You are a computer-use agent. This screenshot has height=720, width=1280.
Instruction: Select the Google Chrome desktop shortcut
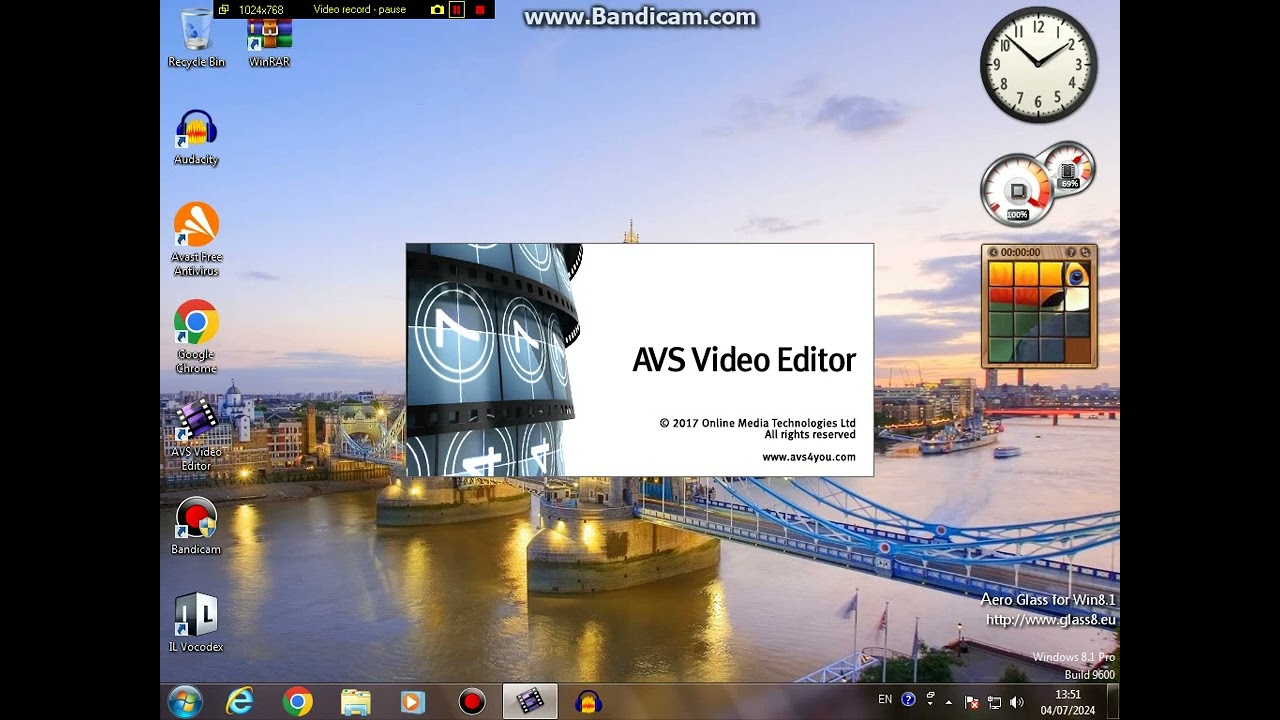pos(196,337)
